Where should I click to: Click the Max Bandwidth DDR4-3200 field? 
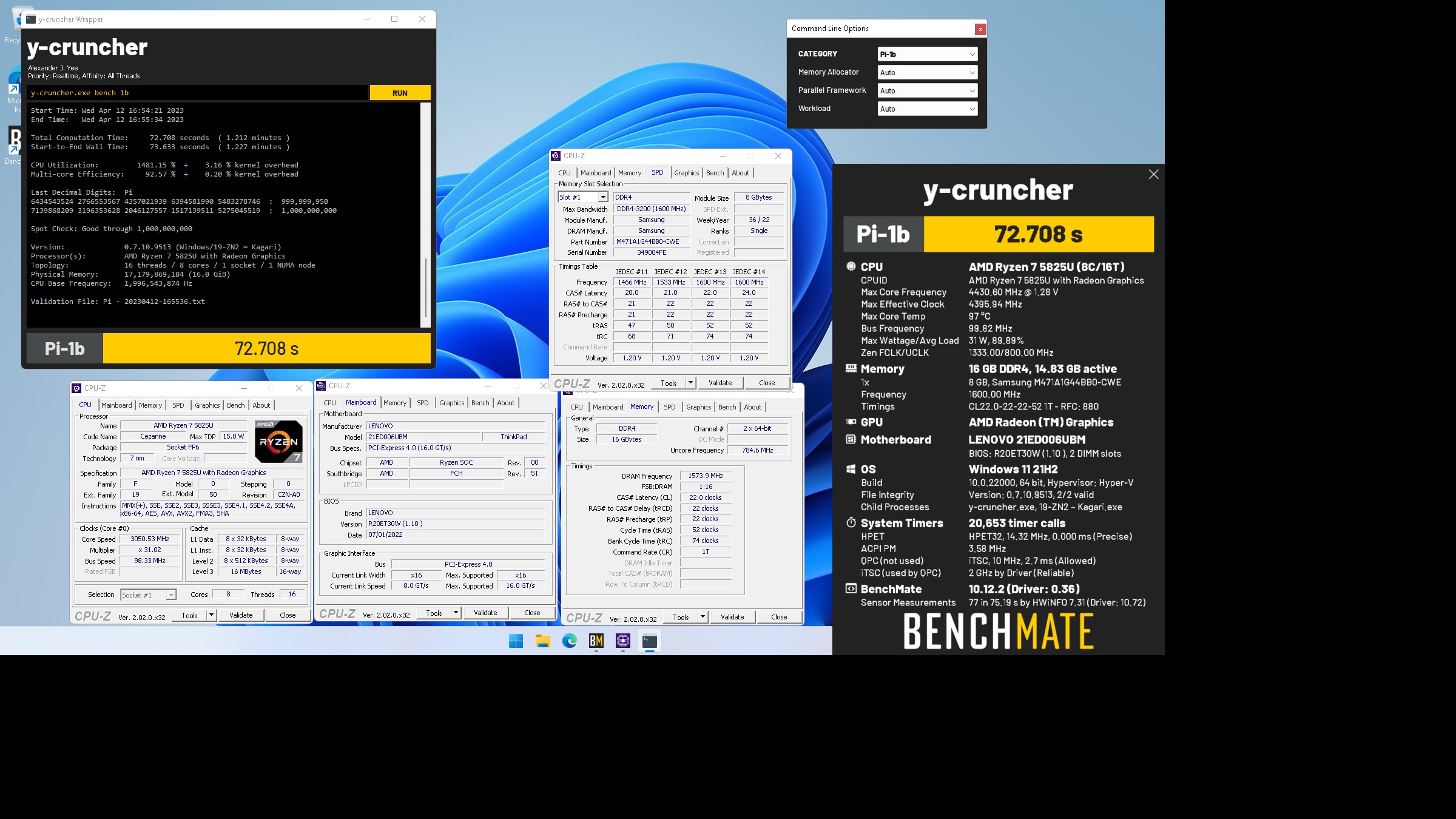pos(651,209)
